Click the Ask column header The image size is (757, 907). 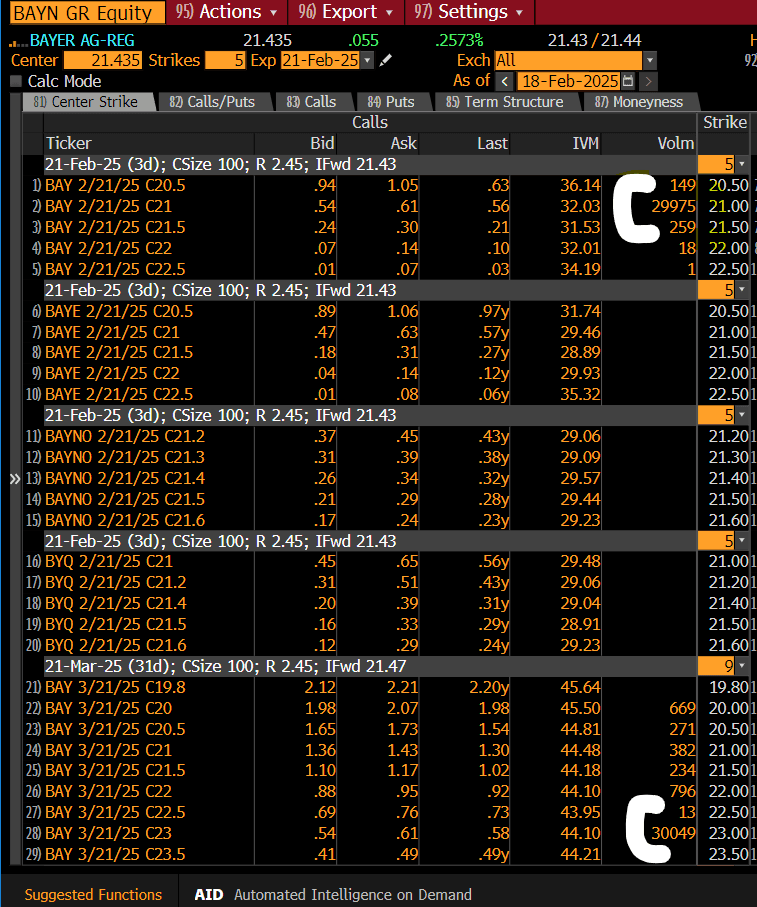378,143
